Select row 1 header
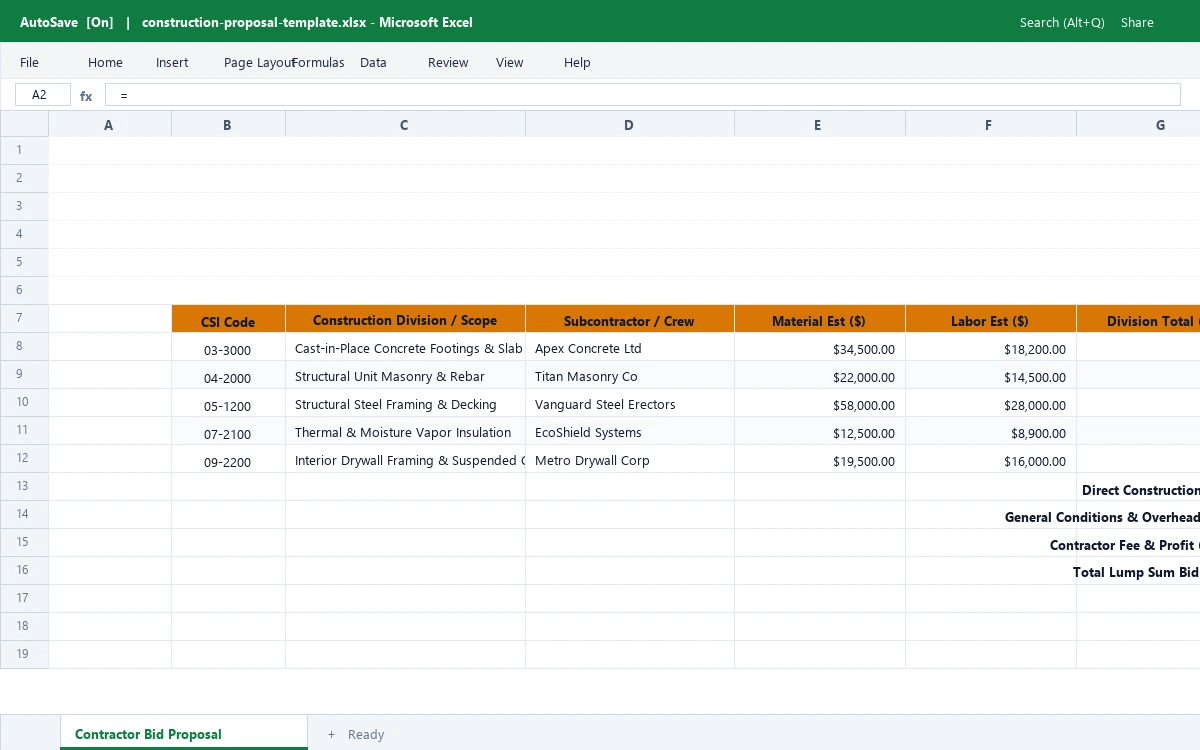The width and height of the screenshot is (1200, 750). [24, 150]
